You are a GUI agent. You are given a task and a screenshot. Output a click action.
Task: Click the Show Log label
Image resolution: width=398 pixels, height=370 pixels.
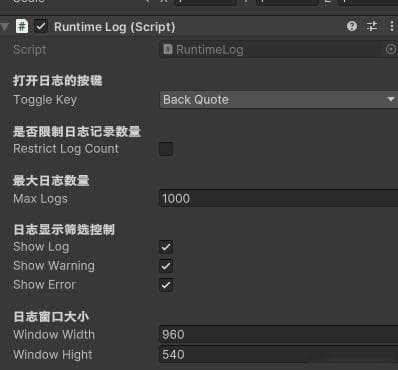click(x=41, y=247)
